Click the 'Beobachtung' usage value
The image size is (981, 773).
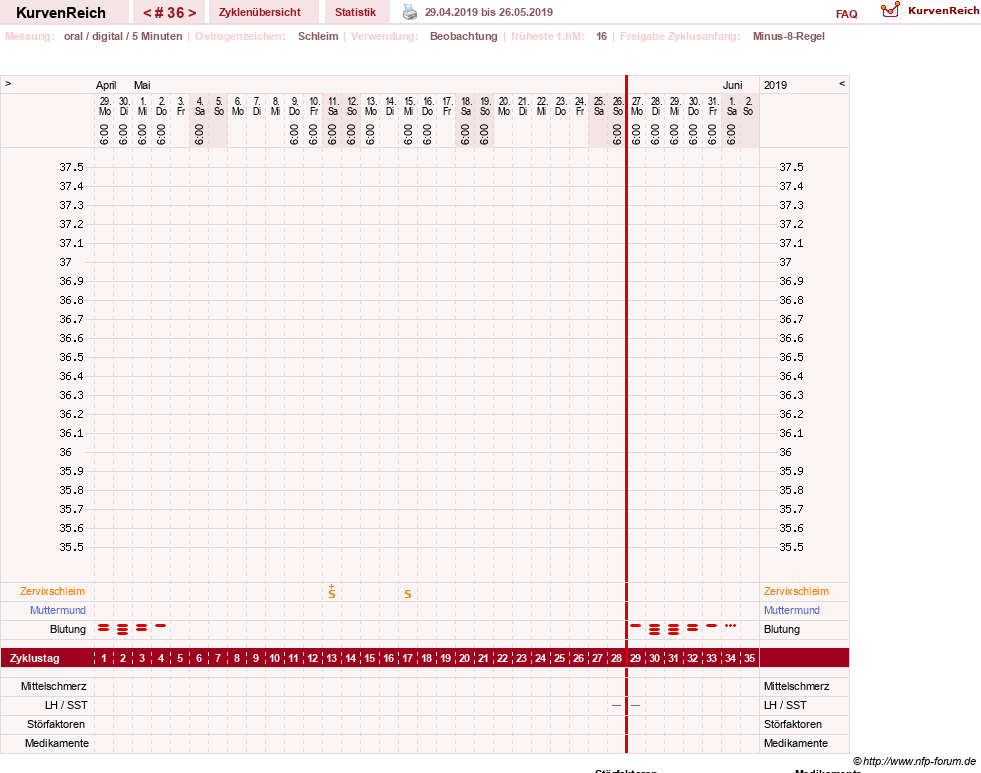[464, 36]
